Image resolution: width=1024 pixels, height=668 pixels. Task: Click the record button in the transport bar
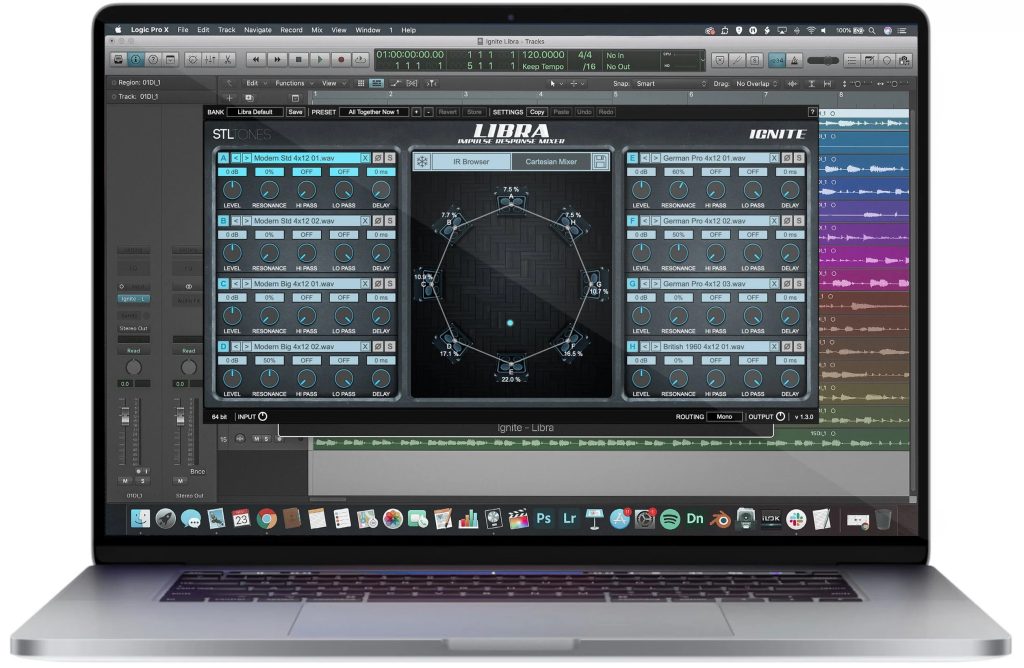(x=340, y=59)
